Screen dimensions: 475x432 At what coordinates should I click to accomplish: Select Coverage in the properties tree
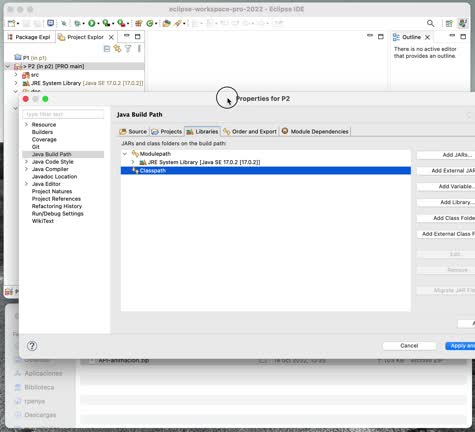coord(44,139)
